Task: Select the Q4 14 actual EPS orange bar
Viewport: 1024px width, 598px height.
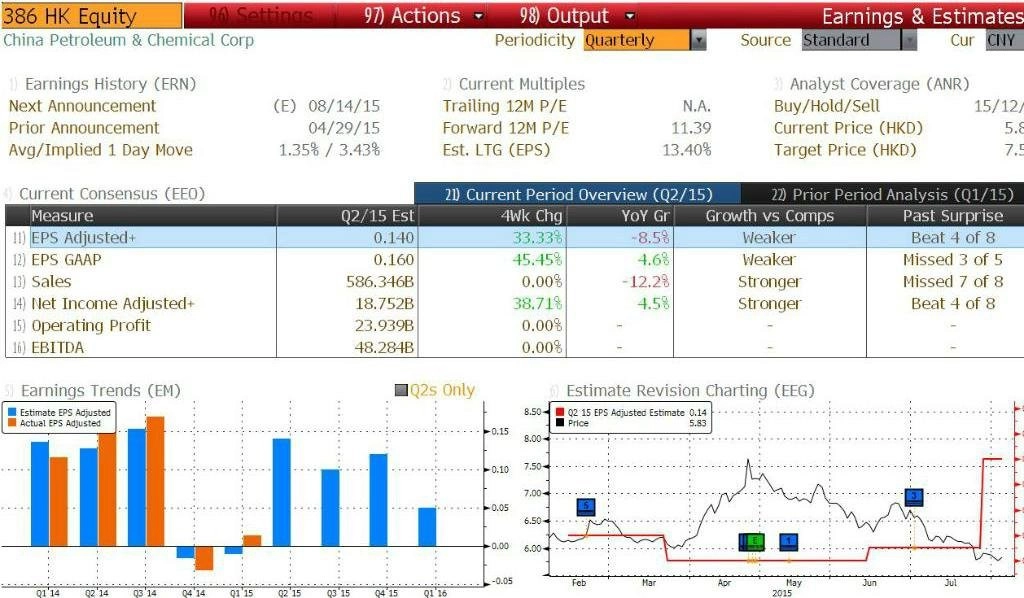Action: tap(204, 558)
